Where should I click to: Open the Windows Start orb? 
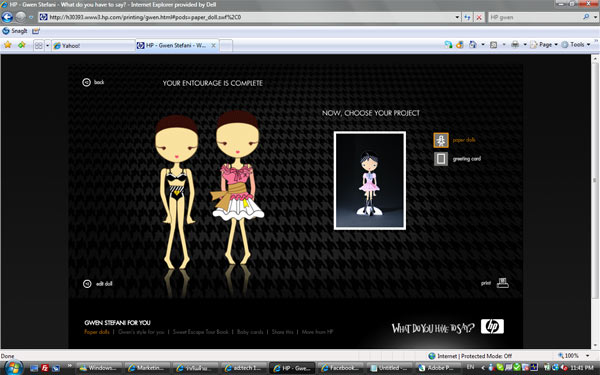point(13,368)
